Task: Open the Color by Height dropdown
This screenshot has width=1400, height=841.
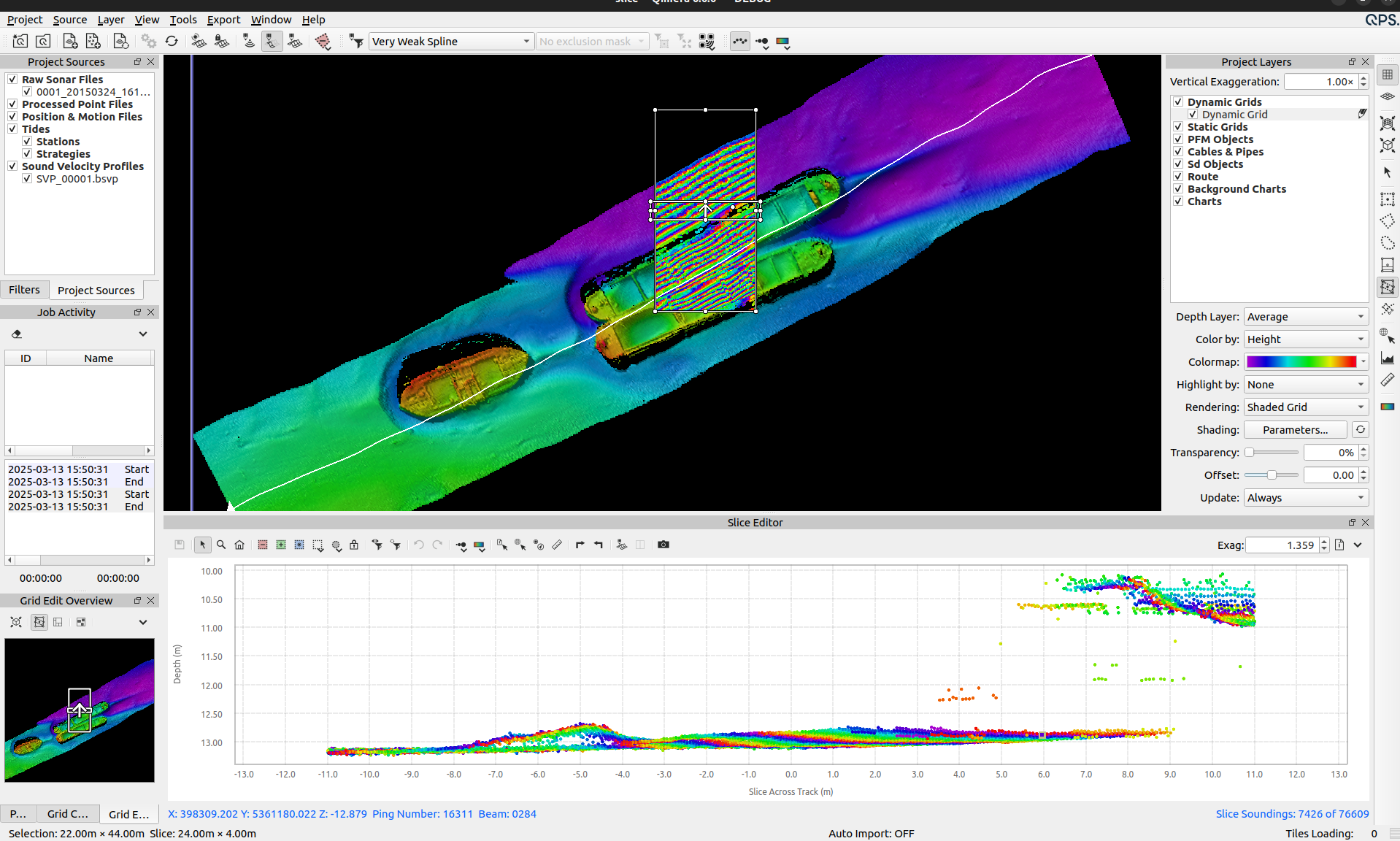Action: pos(1305,339)
